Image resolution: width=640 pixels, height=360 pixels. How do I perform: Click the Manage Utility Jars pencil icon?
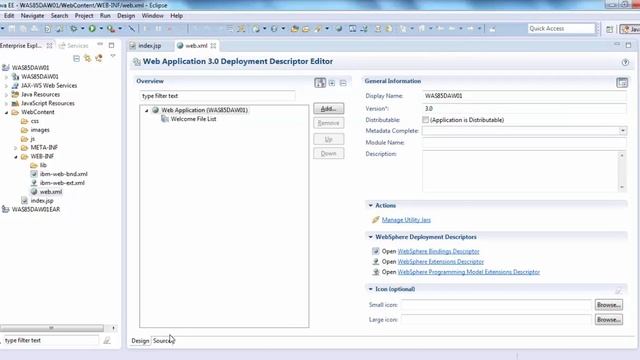click(x=376, y=220)
